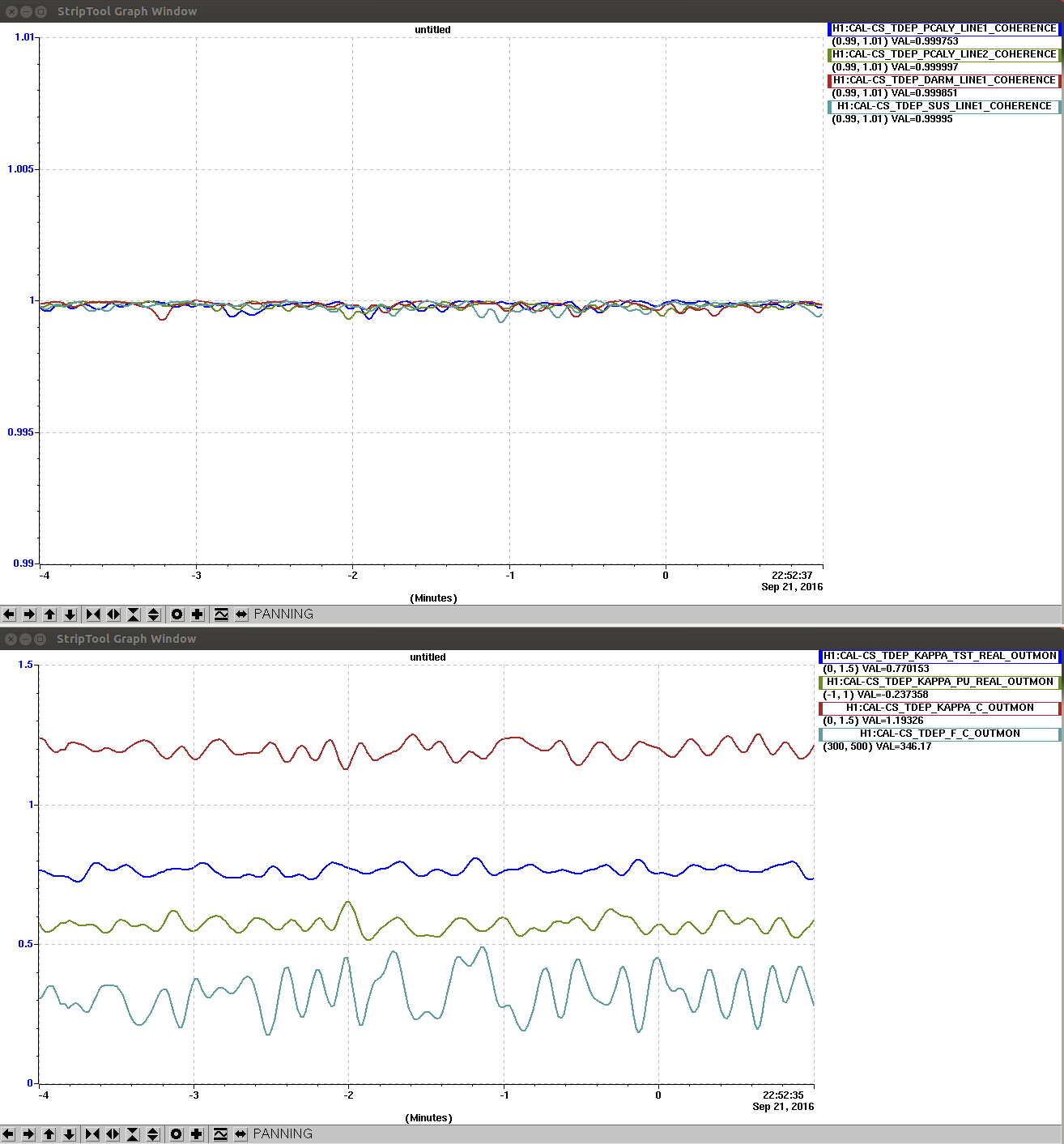The image size is (1064, 1144).
Task: Click the bottom StripTool Graph Window title bar
Action: [532, 639]
